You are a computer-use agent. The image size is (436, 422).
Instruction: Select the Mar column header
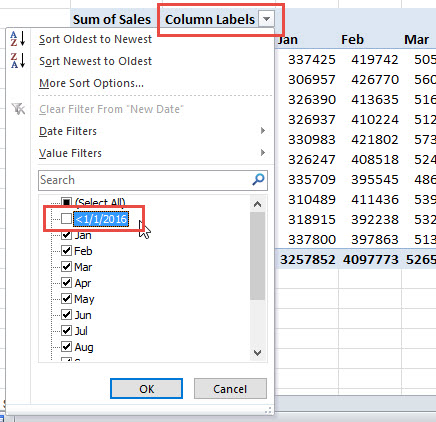[416, 40]
